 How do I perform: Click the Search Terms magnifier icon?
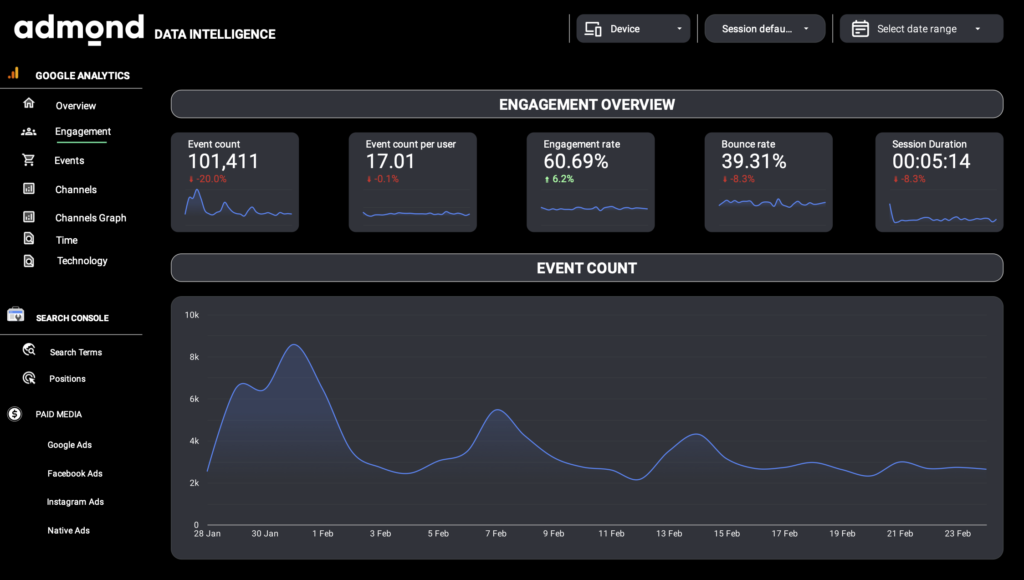pyautogui.click(x=29, y=351)
